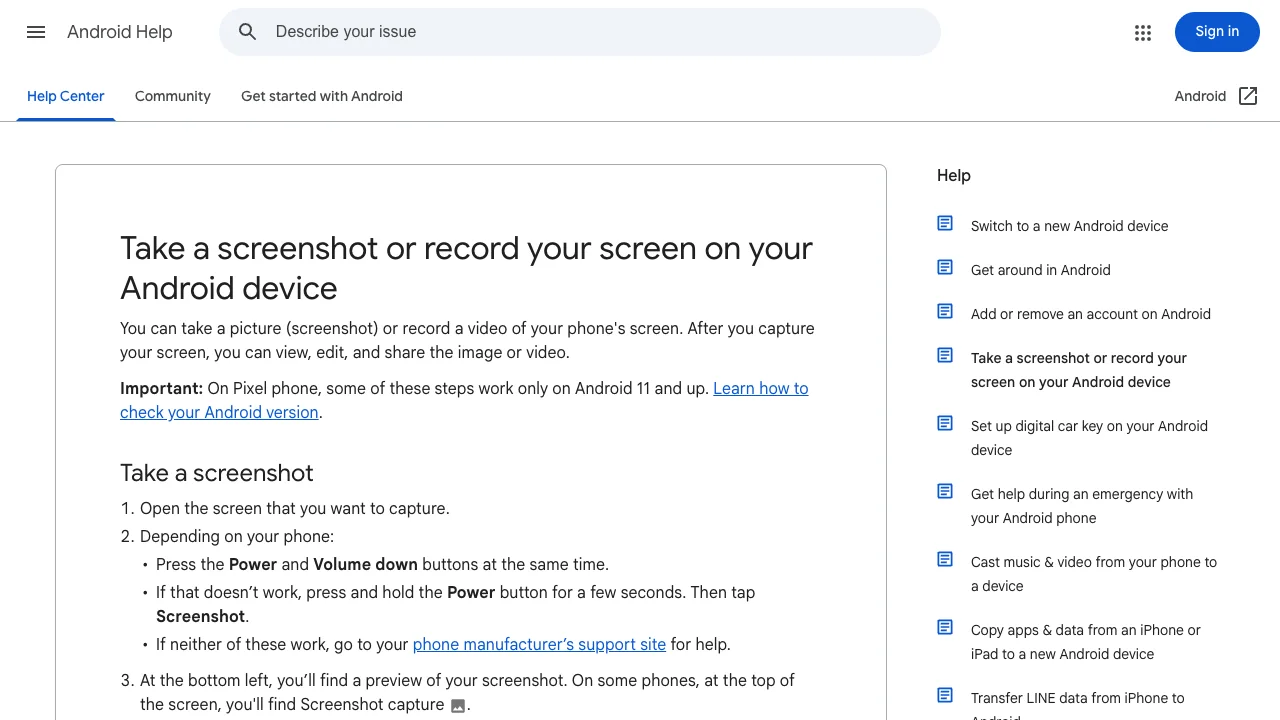Click the article icon for Get help during an emergency
The image size is (1280, 720).
tap(945, 491)
